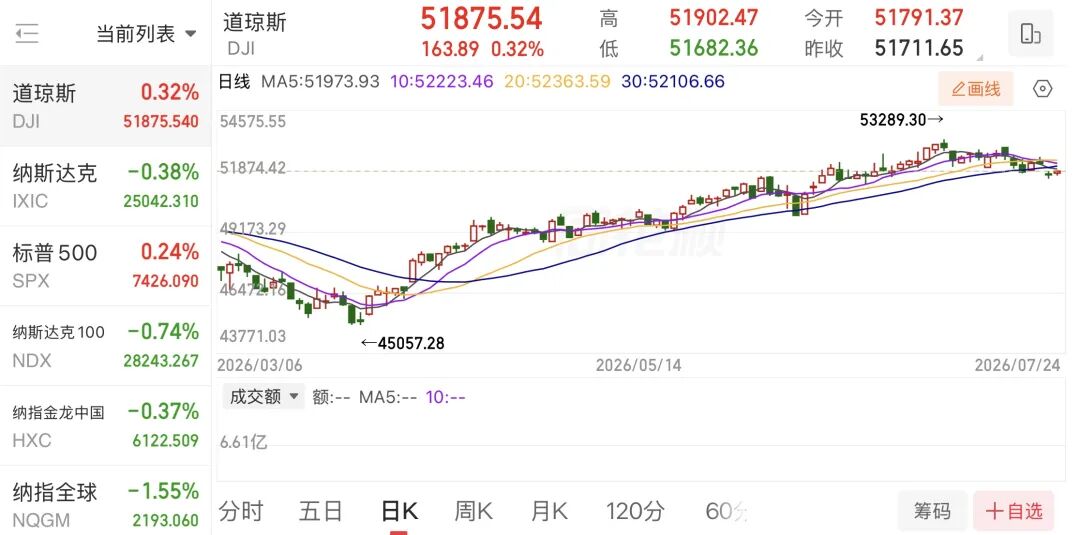Select the 纳指金龙中国 HXC row
Image resolution: width=1080 pixels, height=535 pixels.
coord(105,426)
